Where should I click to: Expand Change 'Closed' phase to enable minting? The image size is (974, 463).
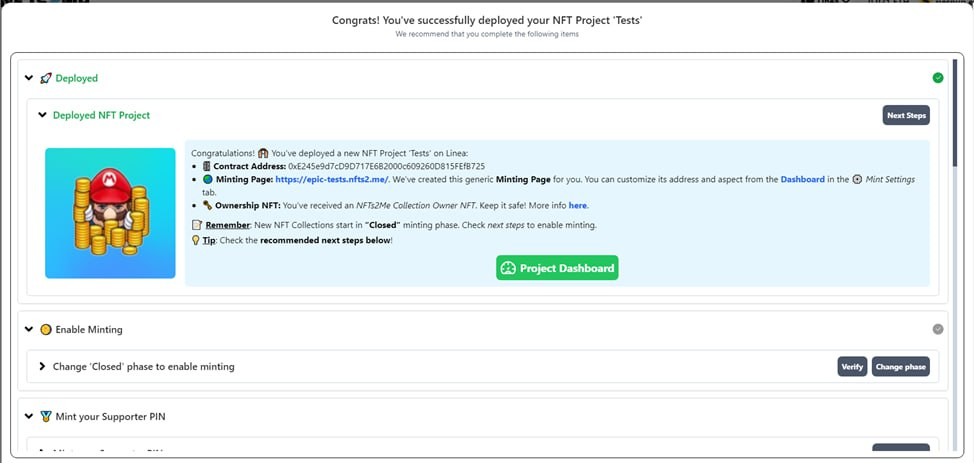coord(42,367)
